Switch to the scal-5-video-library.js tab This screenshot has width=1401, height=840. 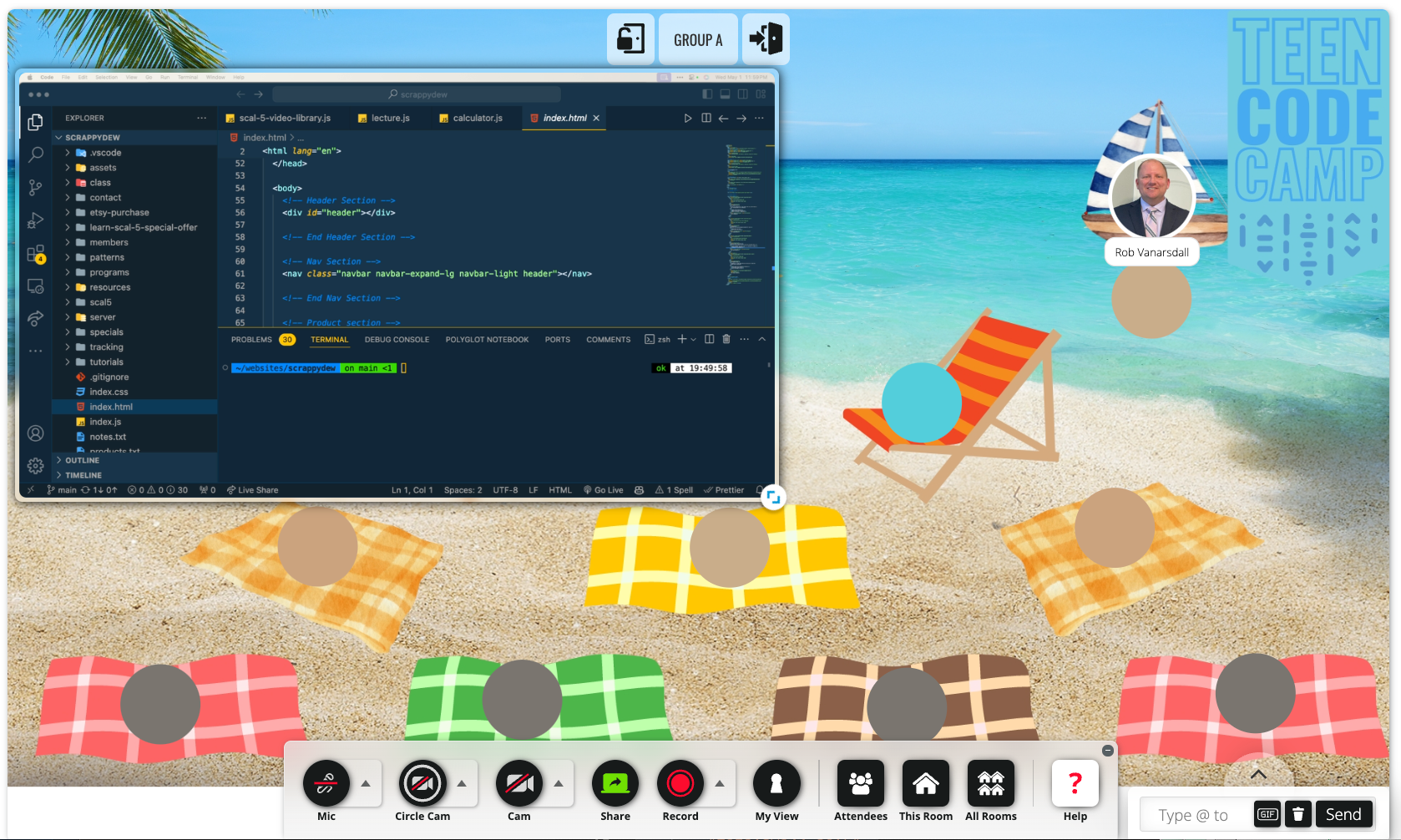278,119
